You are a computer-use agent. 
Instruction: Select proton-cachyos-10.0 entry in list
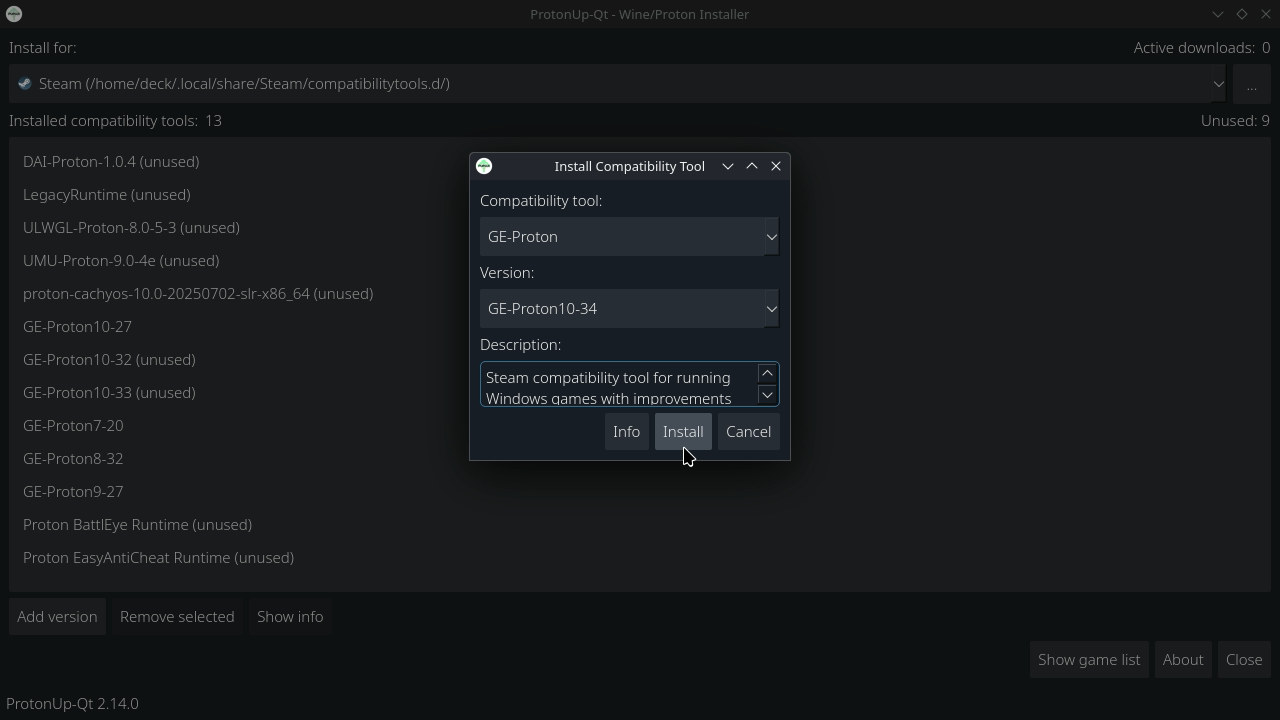[198, 294]
